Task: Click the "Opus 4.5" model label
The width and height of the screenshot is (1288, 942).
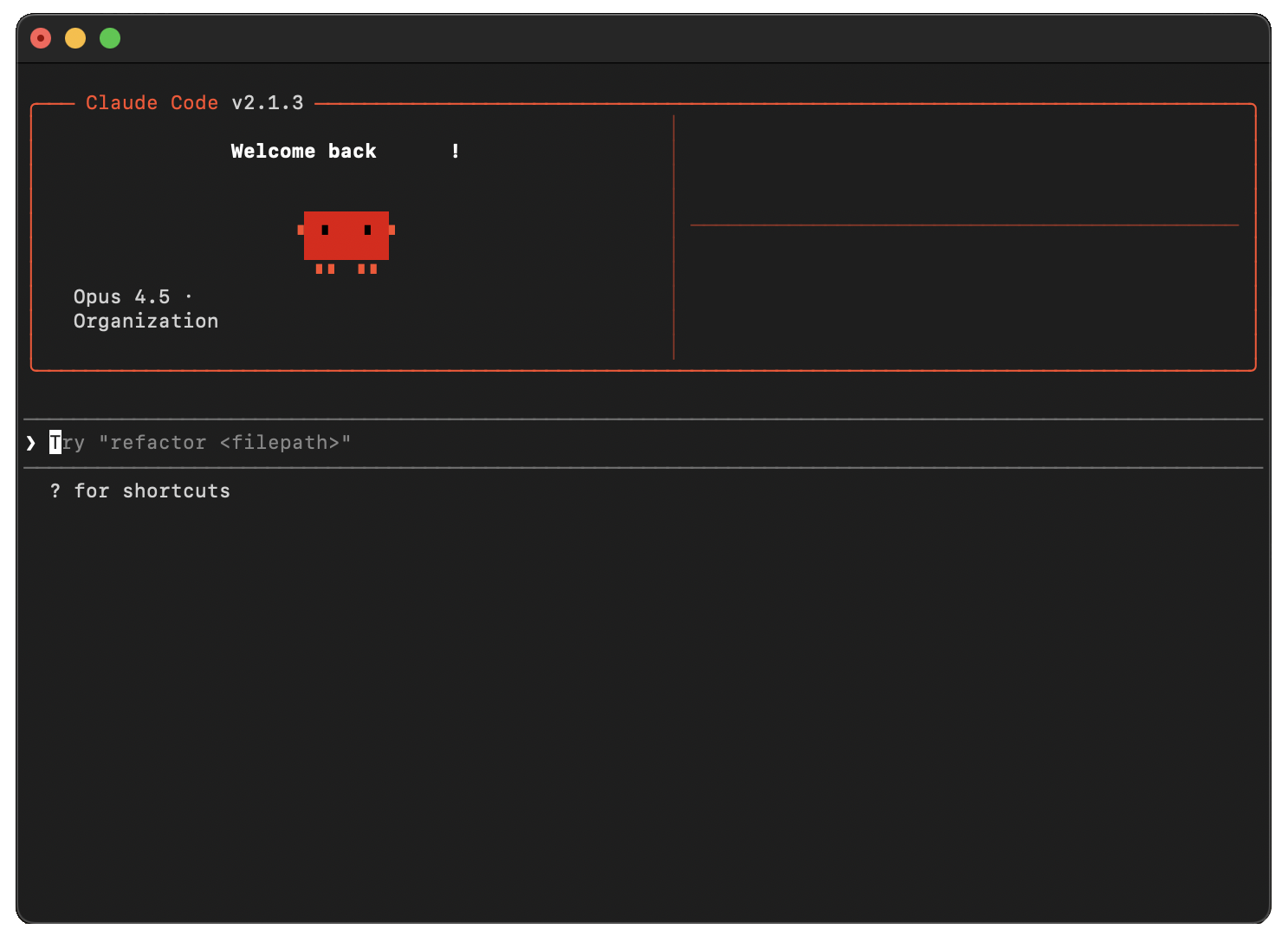Action: pyautogui.click(x=122, y=296)
